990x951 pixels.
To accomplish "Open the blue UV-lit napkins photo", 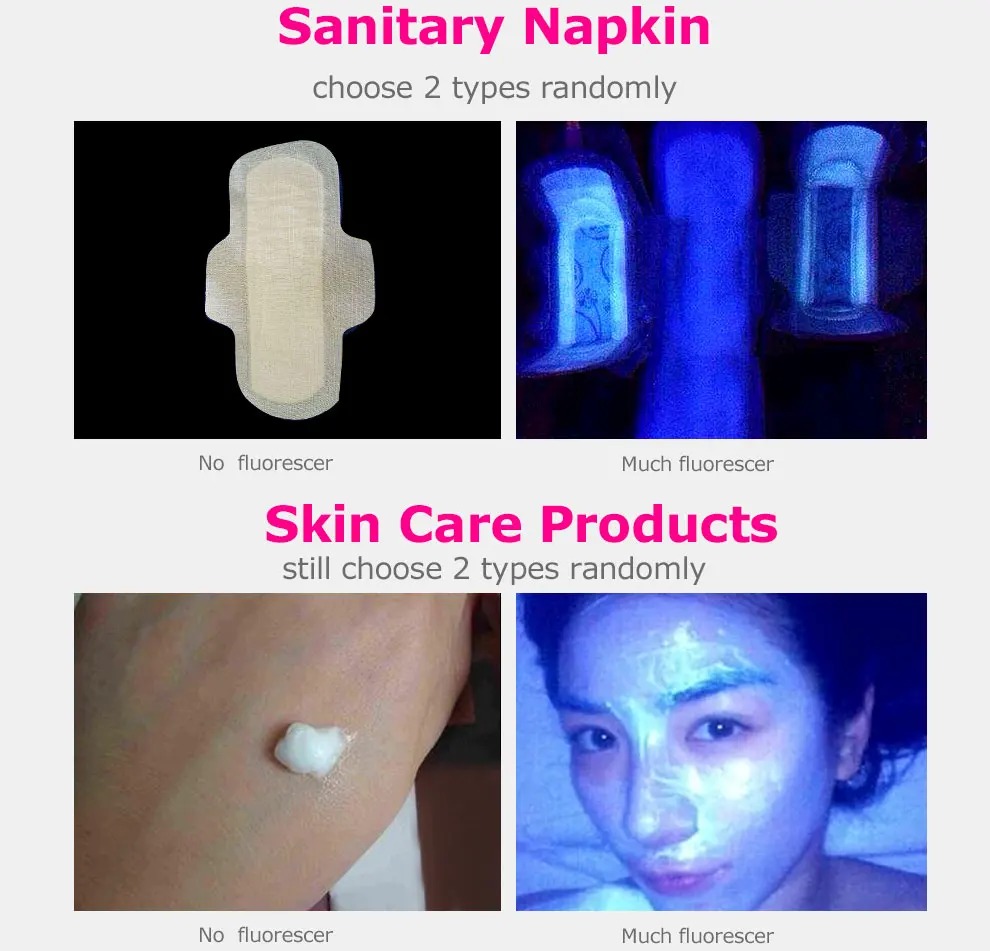I will (x=721, y=280).
